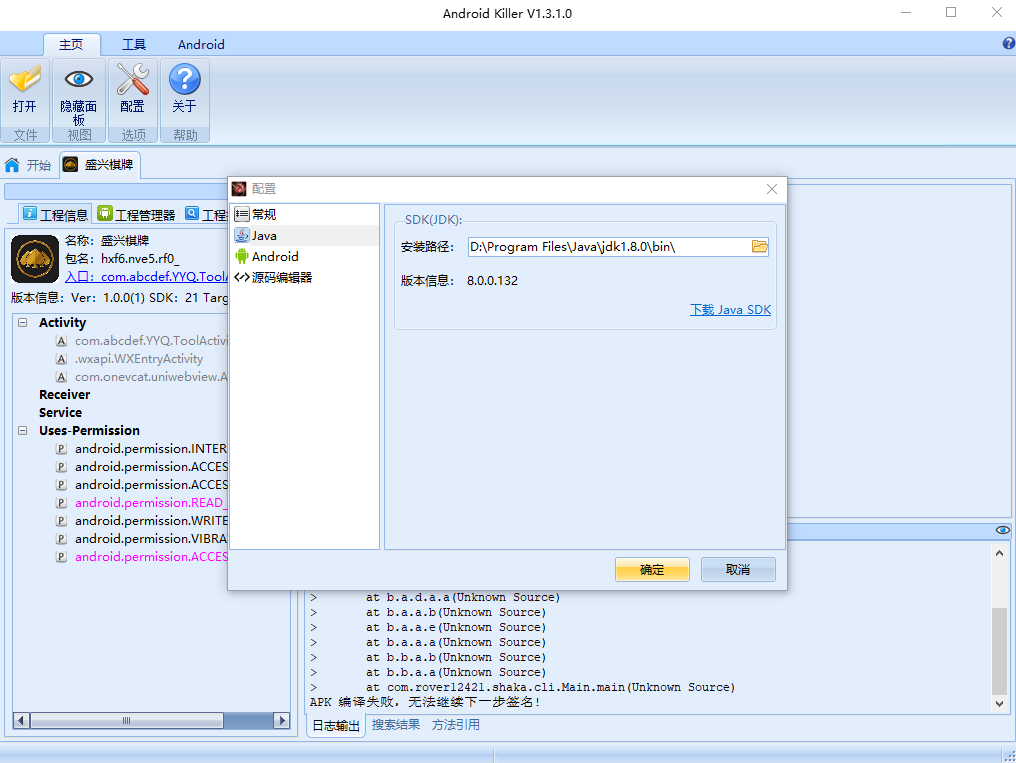Viewport: 1016px width, 763px height.
Task: Toggle eye icon in log panel header
Action: click(x=1002, y=530)
